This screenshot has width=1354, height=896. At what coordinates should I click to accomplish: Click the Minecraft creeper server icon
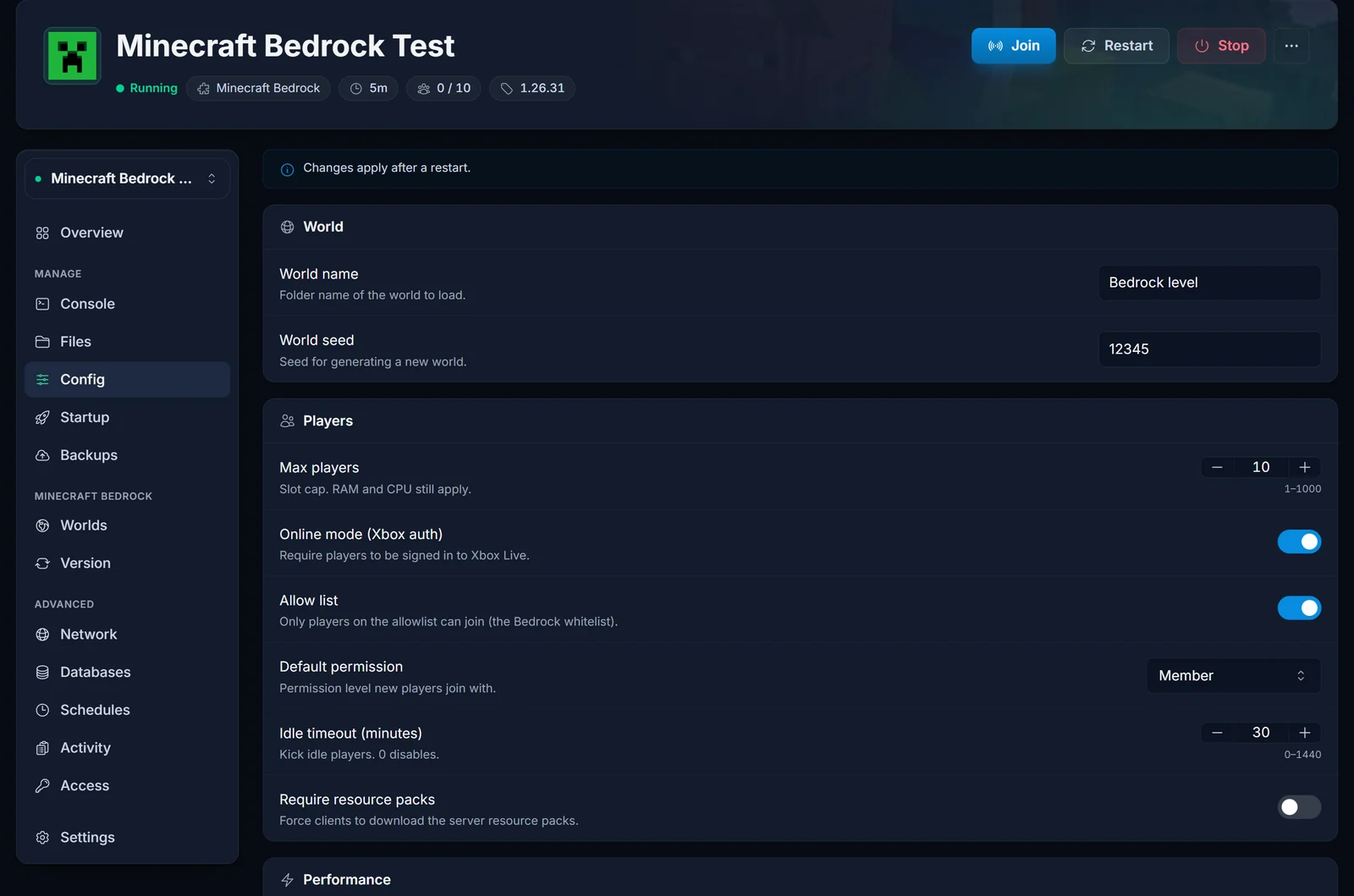pos(72,56)
